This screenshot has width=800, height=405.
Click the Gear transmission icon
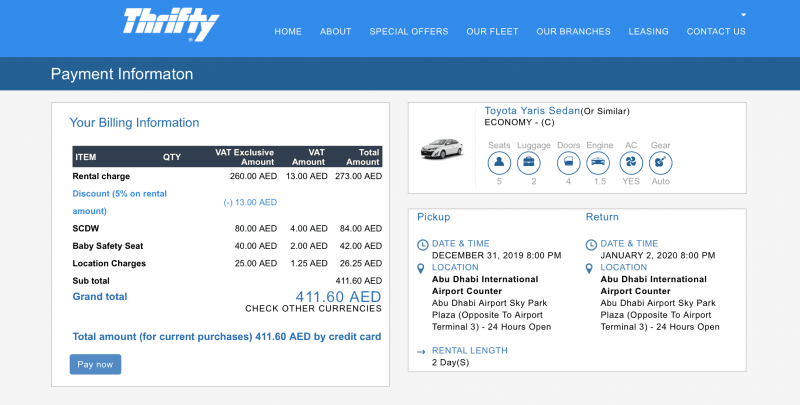click(661, 163)
